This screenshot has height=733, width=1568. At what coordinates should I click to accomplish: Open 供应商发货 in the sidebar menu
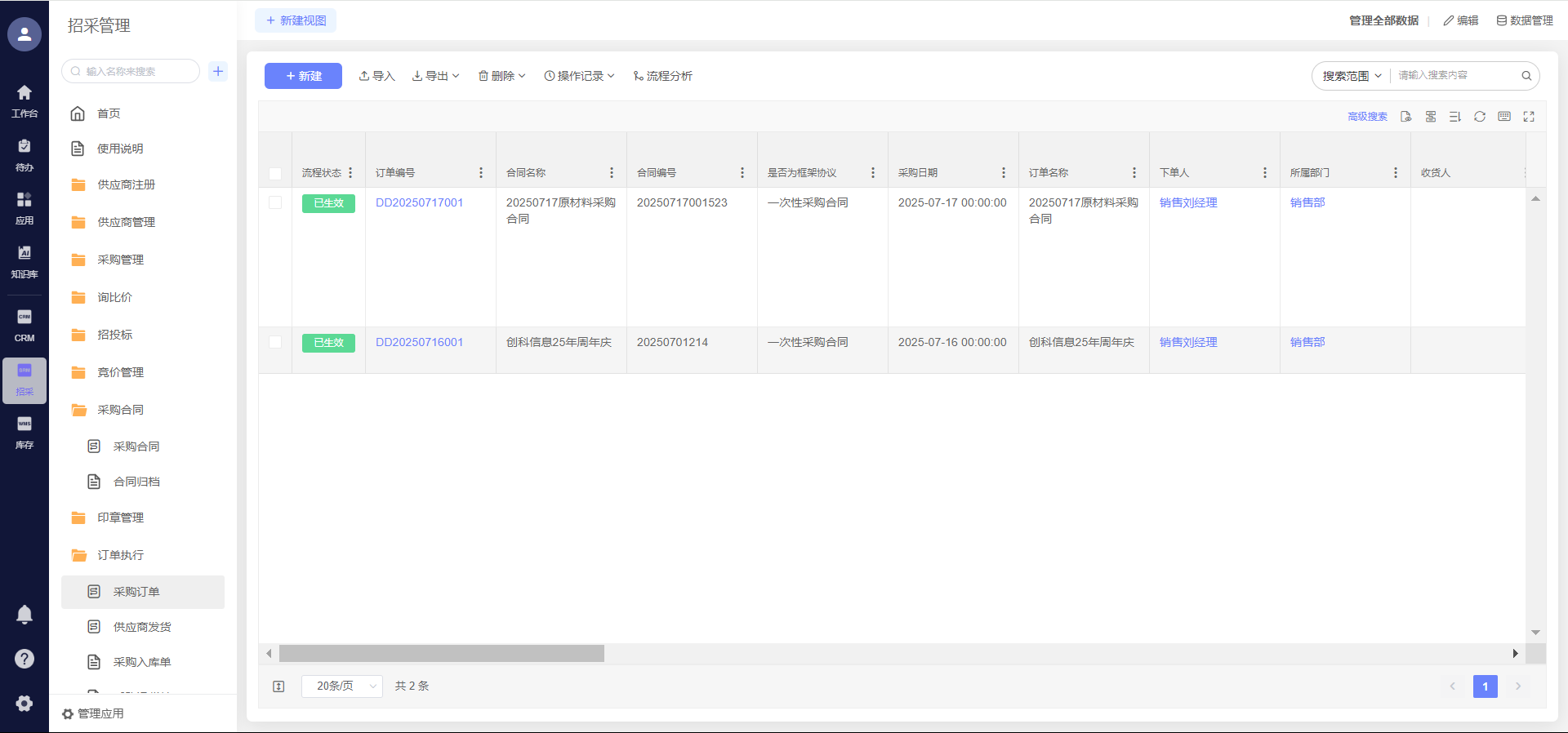(x=142, y=627)
